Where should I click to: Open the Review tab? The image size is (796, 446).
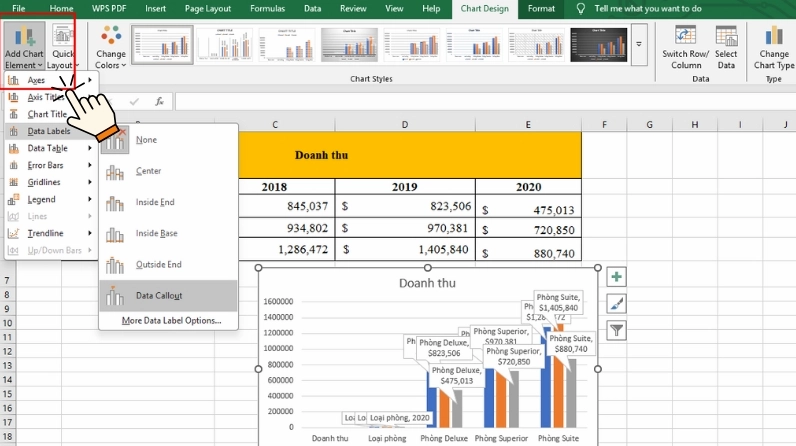click(353, 9)
